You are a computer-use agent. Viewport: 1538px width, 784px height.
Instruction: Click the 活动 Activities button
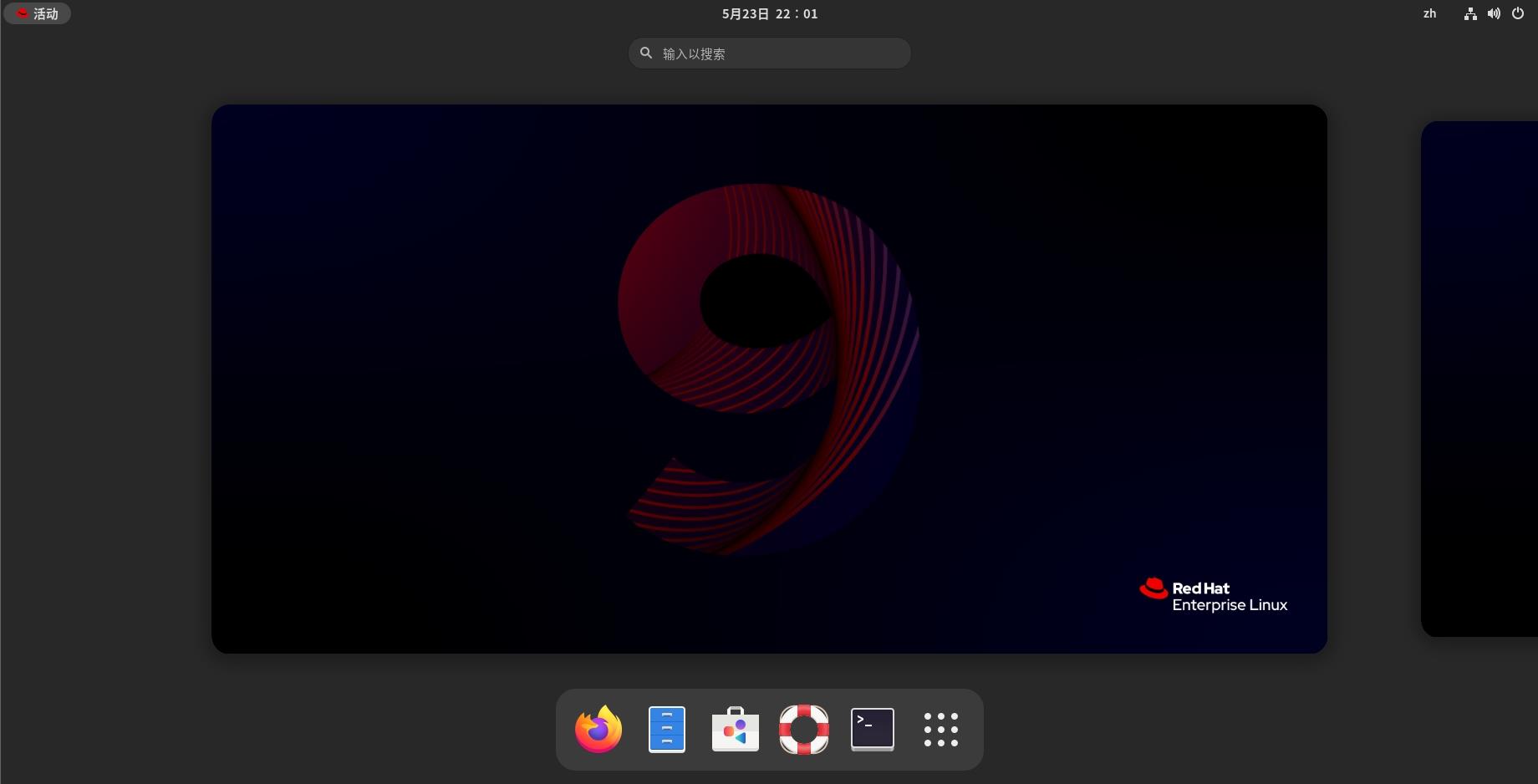click(38, 13)
